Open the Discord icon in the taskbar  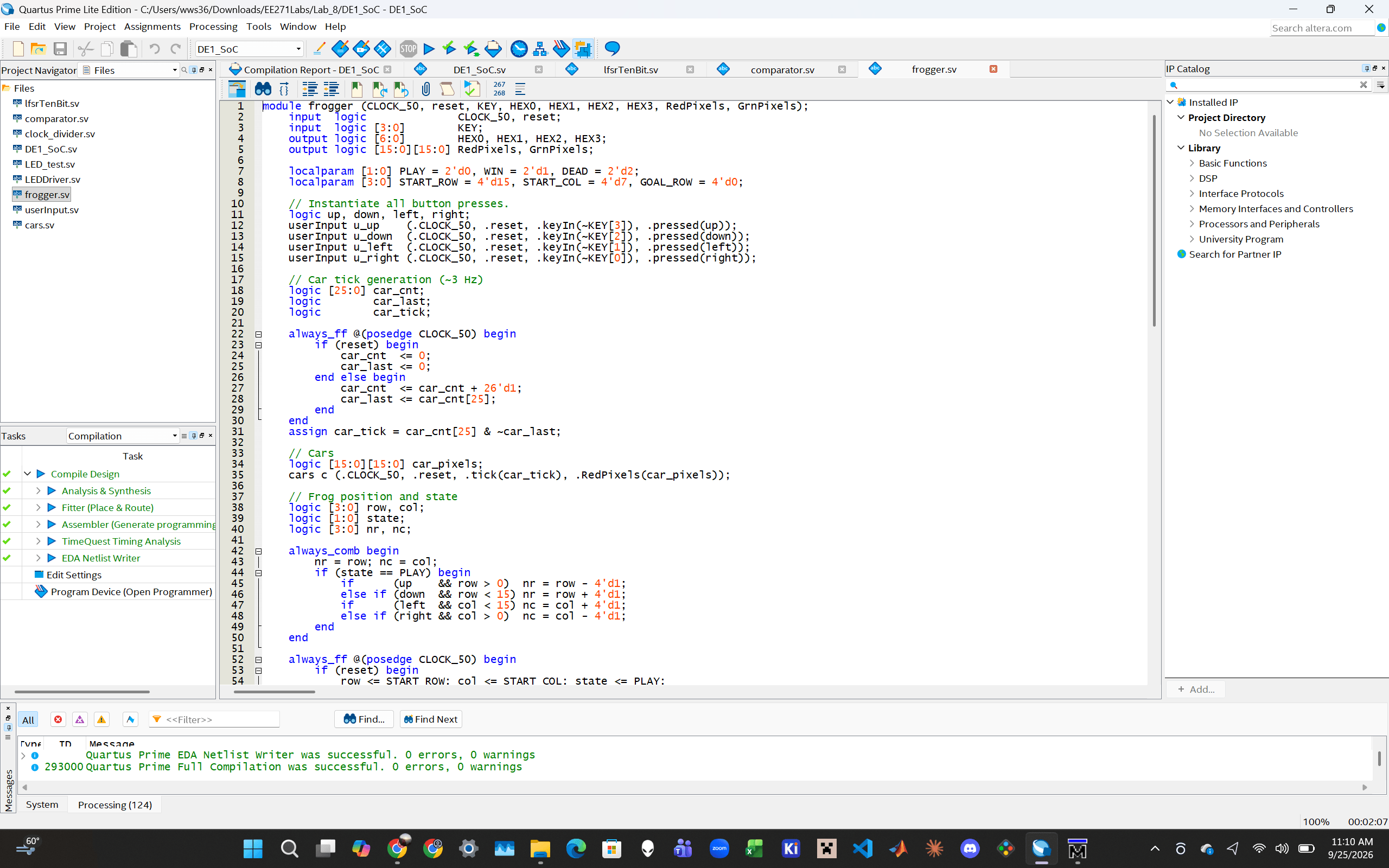tap(970, 848)
